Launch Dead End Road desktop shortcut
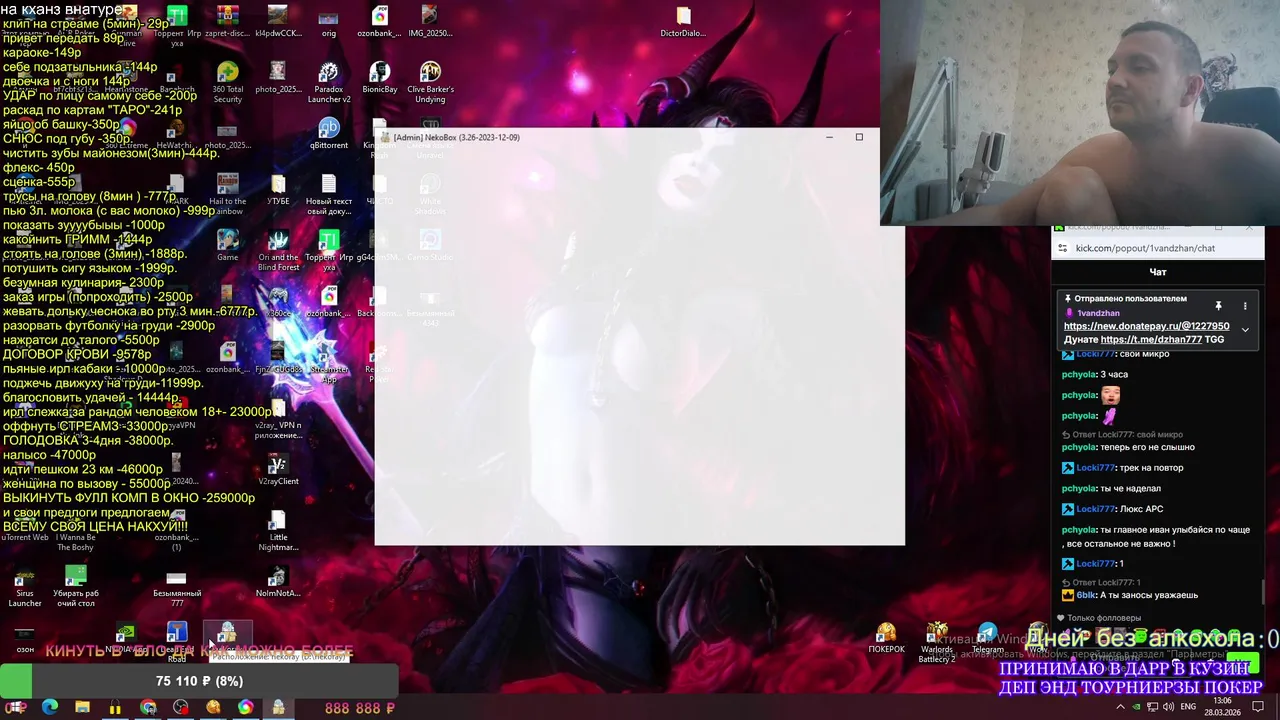Image resolution: width=1280 pixels, height=720 pixels. [177, 640]
